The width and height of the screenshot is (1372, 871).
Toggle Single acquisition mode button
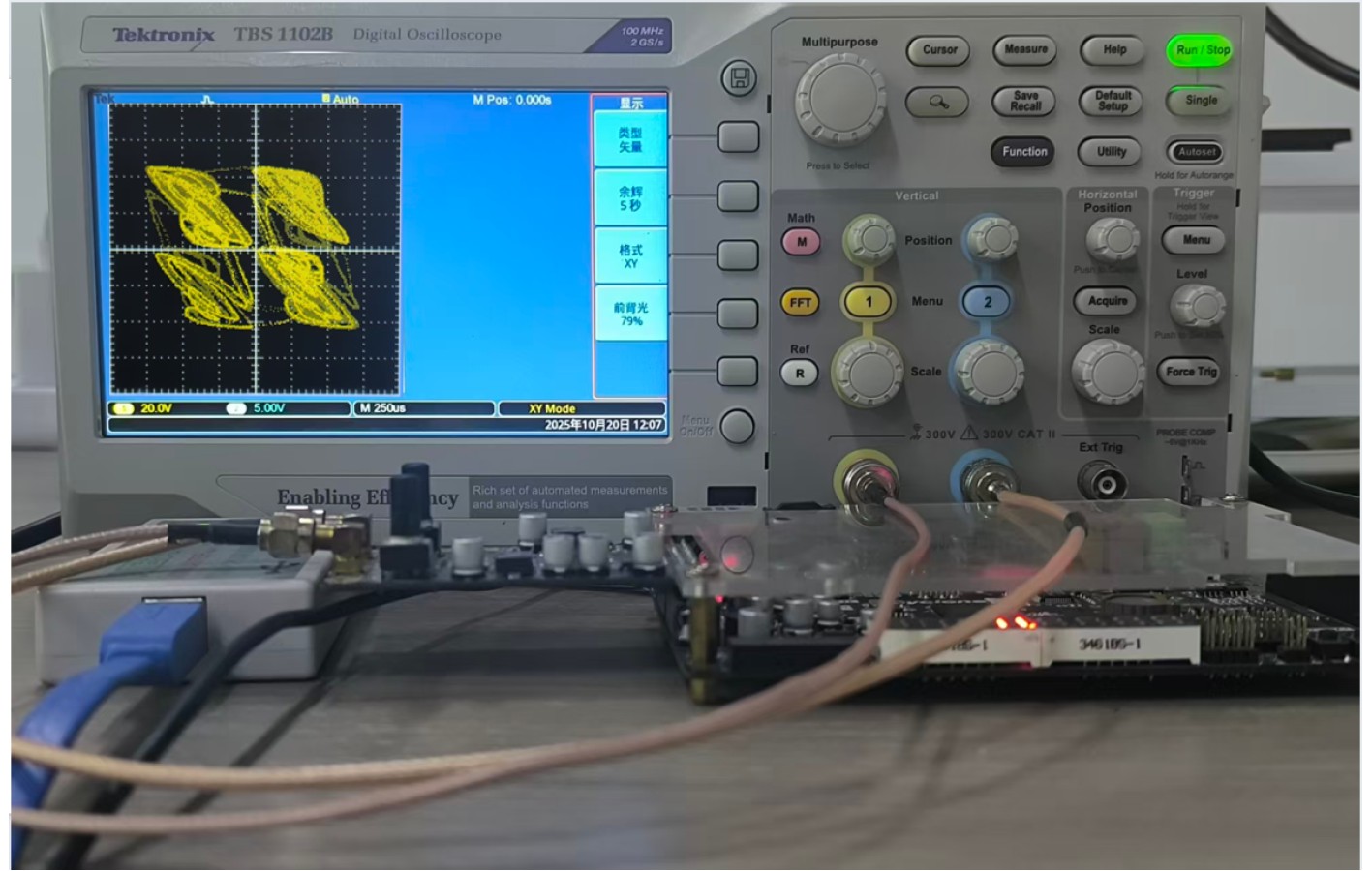pyautogui.click(x=1200, y=101)
